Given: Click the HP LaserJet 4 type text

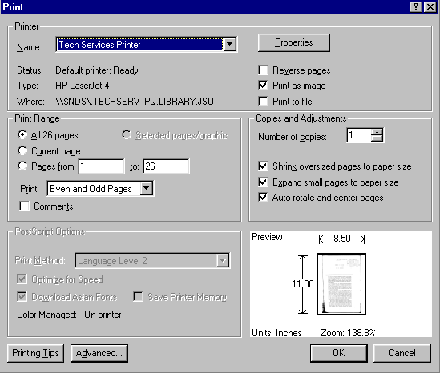Looking at the screenshot, I should (82, 86).
